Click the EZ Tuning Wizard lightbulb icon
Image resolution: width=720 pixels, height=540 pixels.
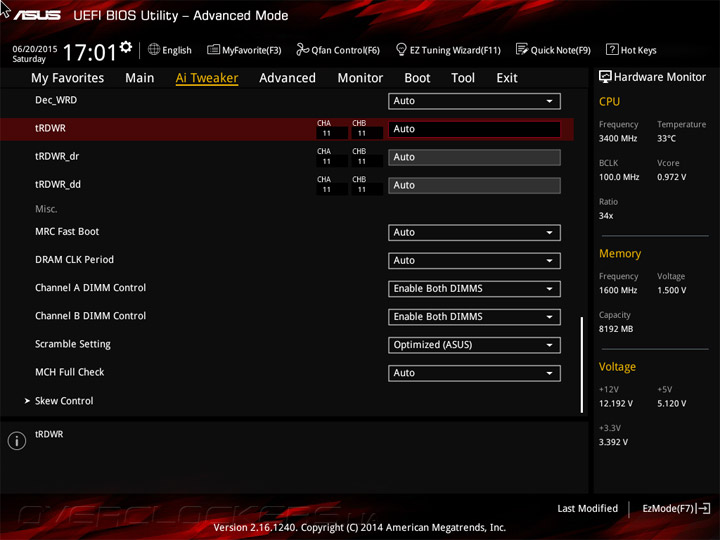[401, 49]
